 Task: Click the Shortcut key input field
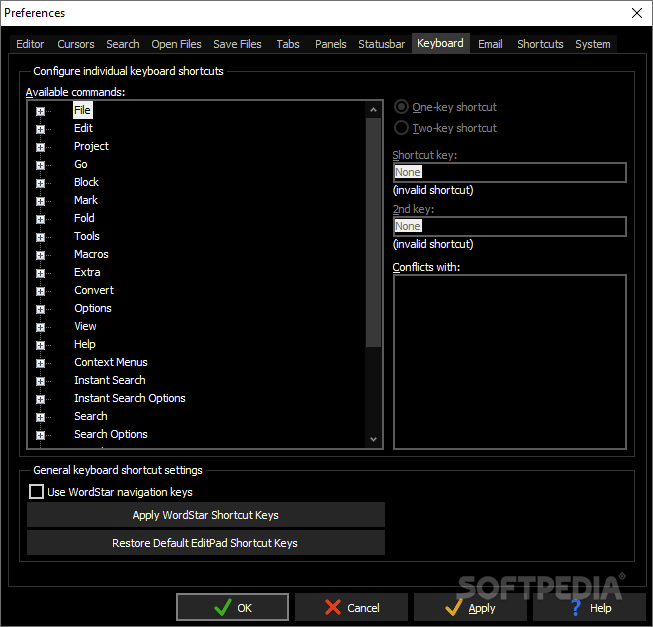[510, 172]
